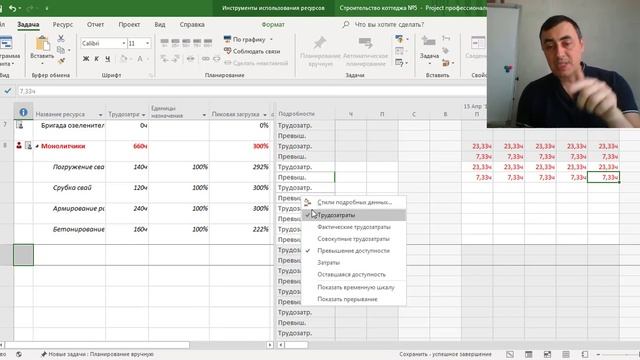Viewport: 640px width, 360px height.
Task: Click the Resource Sheet view status bar icon
Action: coord(566,354)
